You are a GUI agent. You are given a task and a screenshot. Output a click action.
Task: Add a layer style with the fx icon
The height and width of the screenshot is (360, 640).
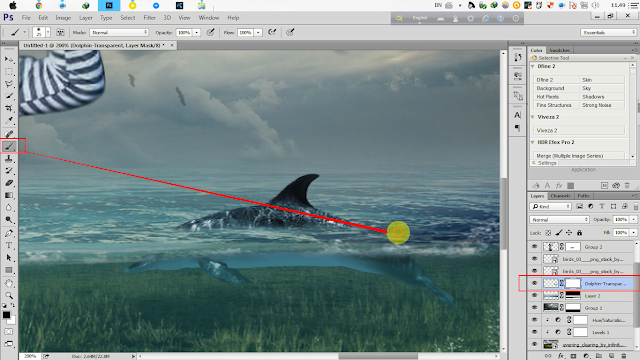coord(561,356)
